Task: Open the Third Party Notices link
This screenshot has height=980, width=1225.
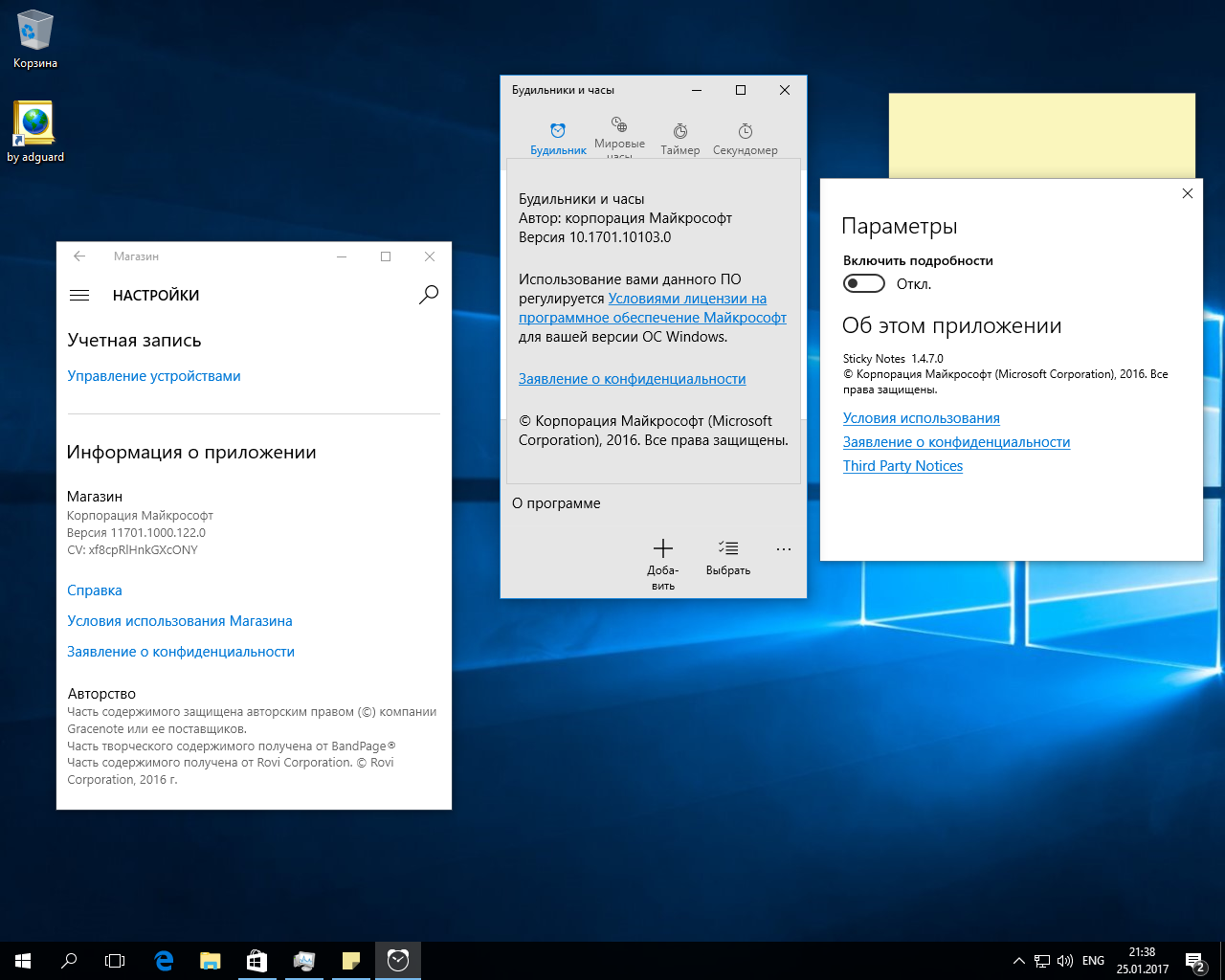Action: point(902,466)
